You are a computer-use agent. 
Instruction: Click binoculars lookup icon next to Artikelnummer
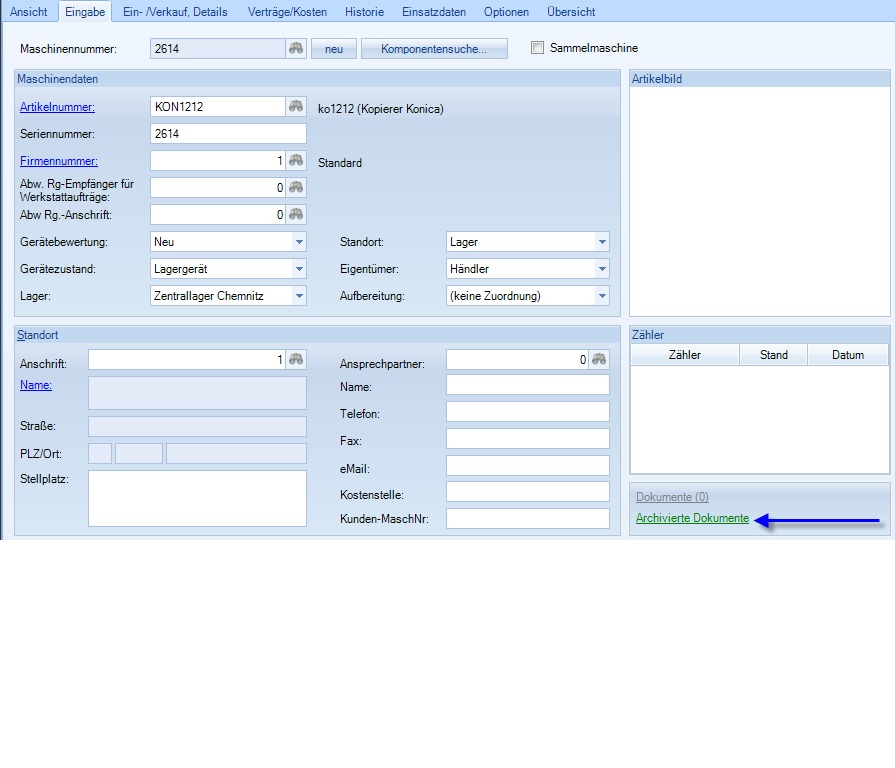[x=296, y=107]
